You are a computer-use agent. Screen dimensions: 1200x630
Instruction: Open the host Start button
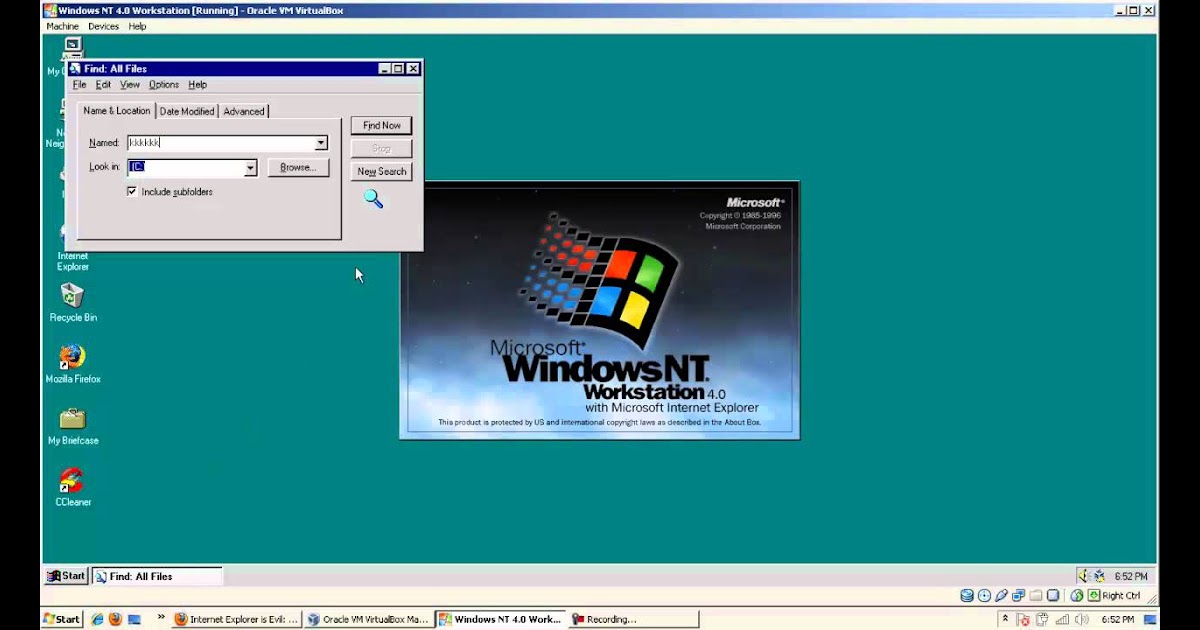click(x=61, y=619)
